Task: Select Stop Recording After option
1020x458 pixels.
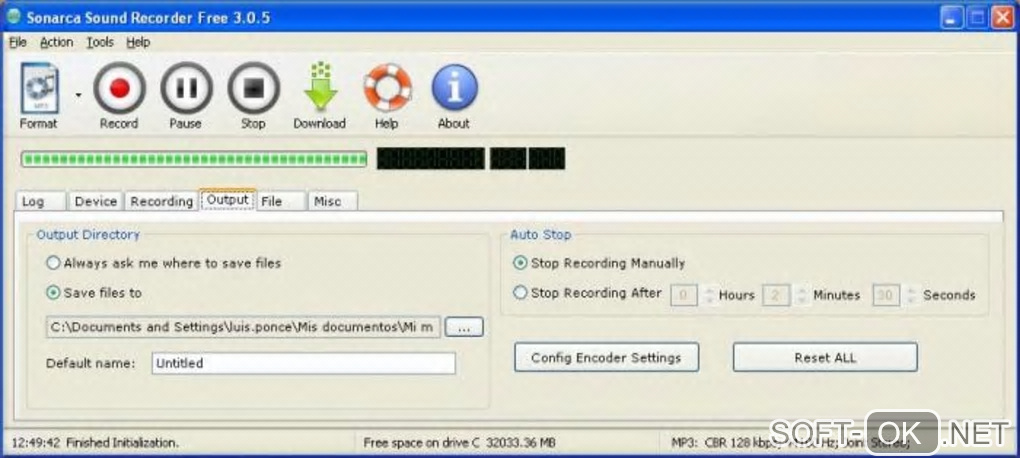Action: click(x=587, y=293)
